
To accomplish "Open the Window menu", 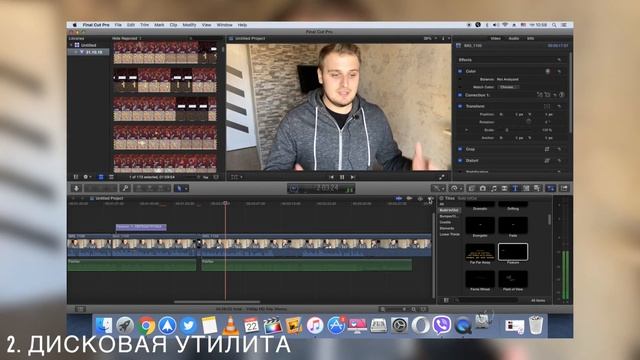I will coord(224,25).
